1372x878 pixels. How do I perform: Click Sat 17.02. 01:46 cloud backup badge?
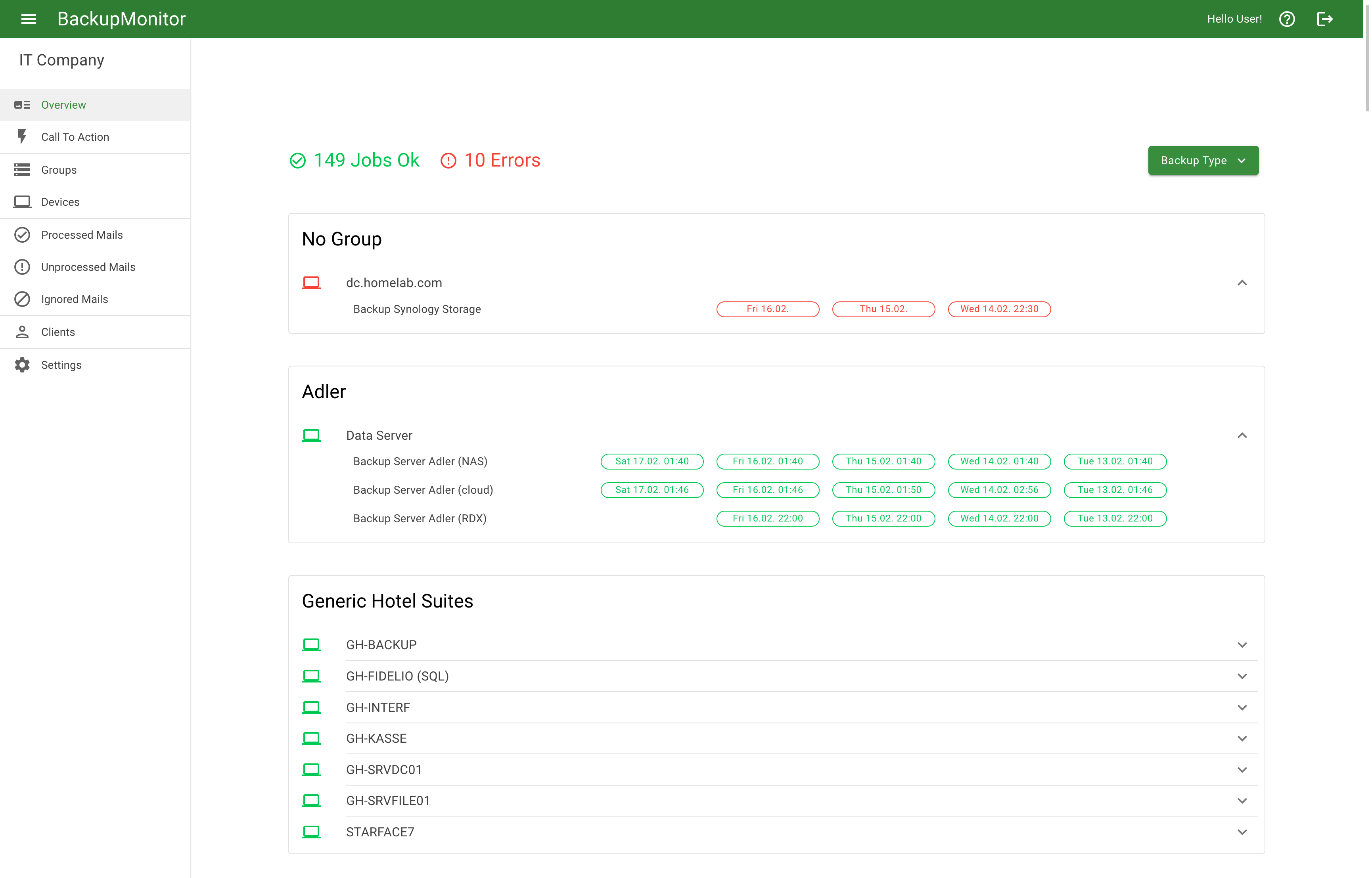point(652,490)
